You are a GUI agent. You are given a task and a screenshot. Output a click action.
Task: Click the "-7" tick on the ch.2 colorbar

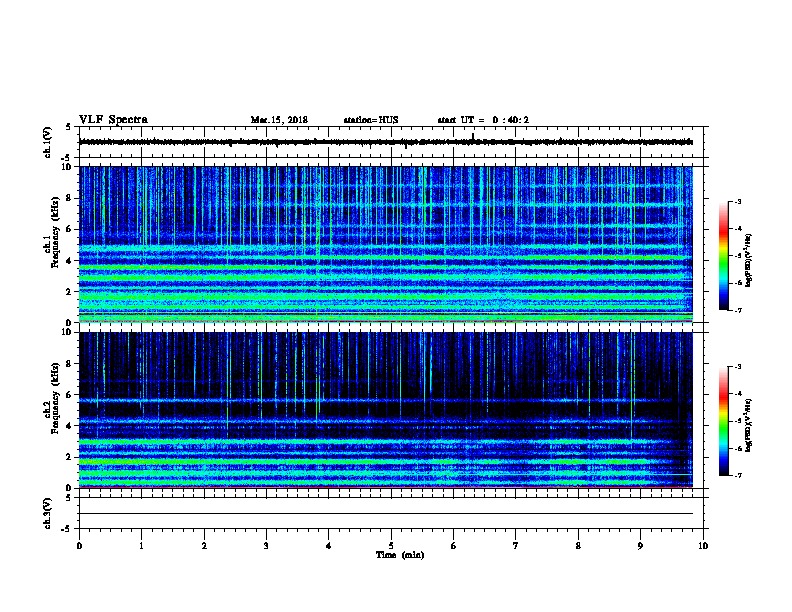coord(737,475)
